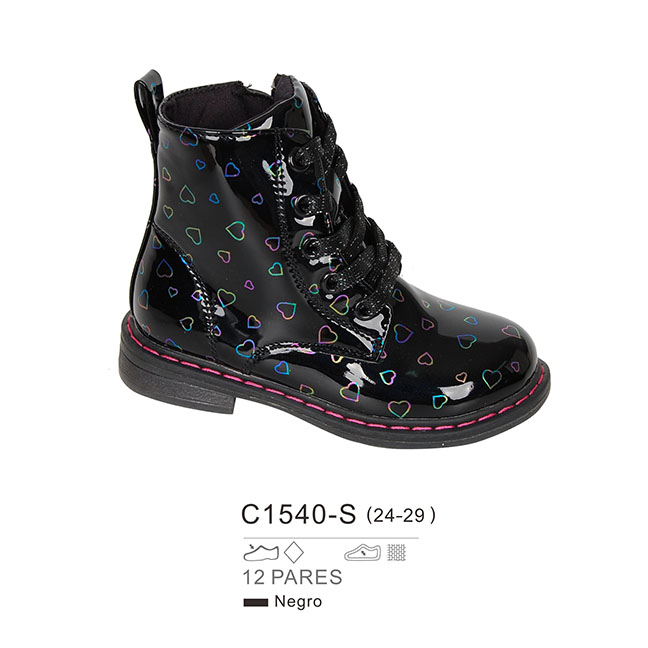Select the black Negro color swatch
648x648 pixels.
pyautogui.click(x=255, y=603)
